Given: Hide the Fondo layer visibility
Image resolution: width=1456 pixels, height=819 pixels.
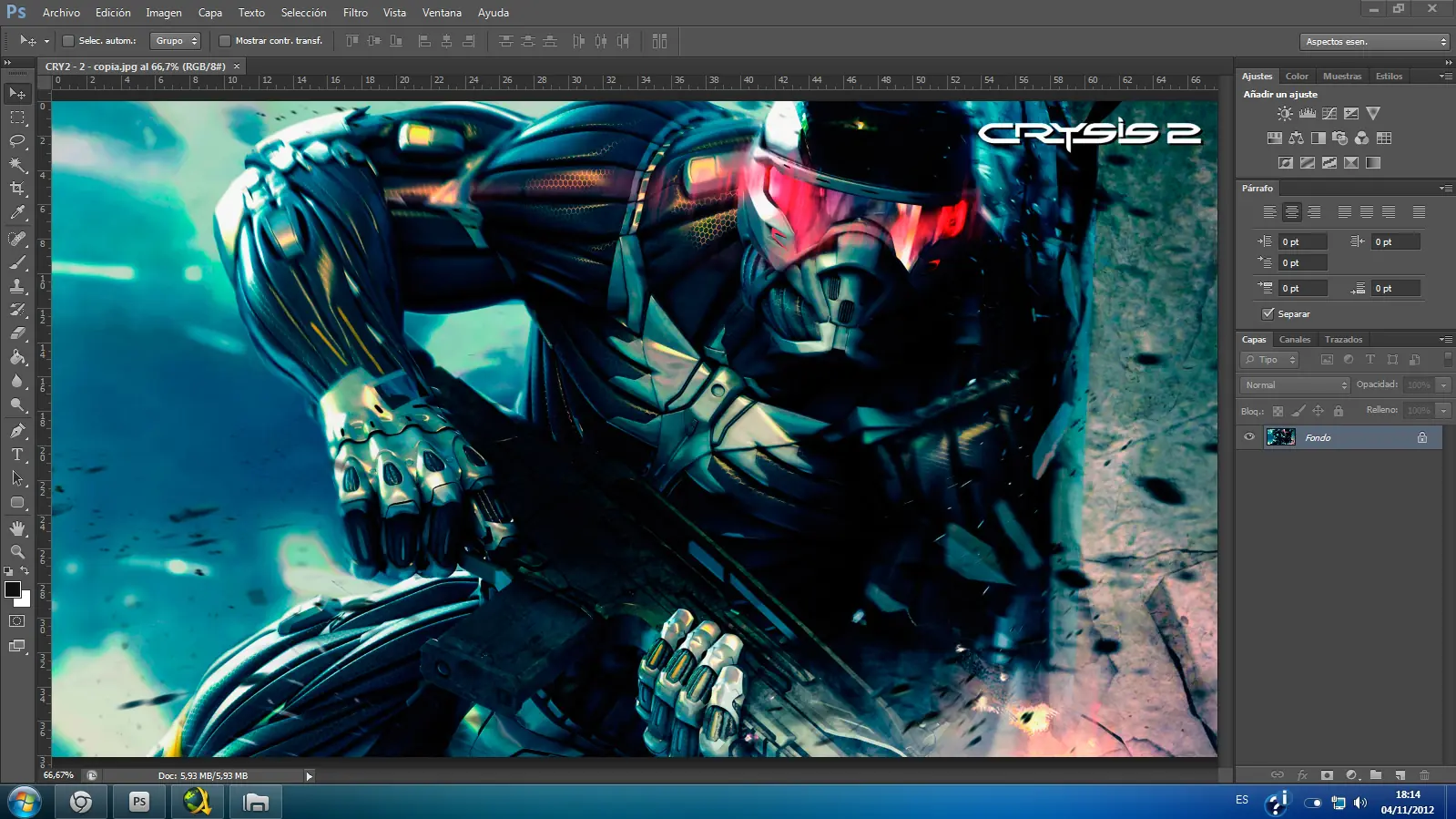Looking at the screenshot, I should pyautogui.click(x=1249, y=437).
